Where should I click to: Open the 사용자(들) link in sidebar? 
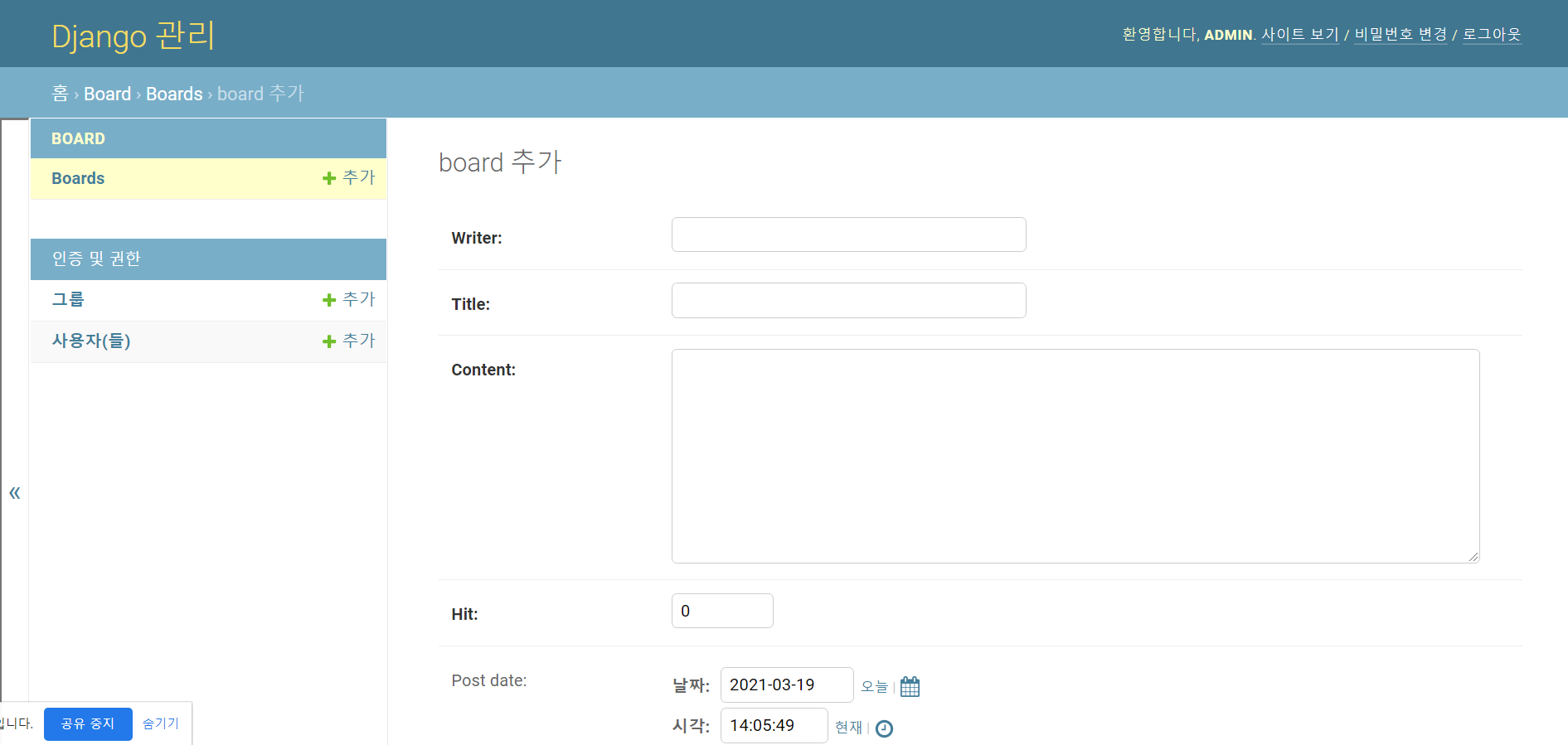tap(91, 341)
